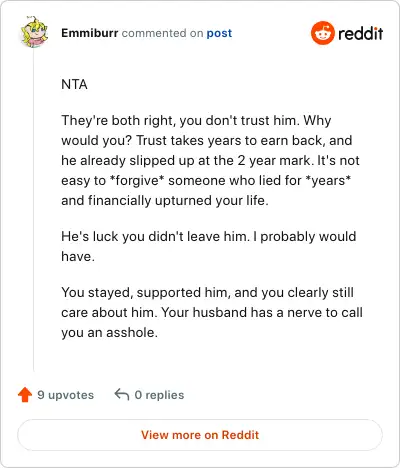Click the orange Reddit Snoo logo

[322, 33]
